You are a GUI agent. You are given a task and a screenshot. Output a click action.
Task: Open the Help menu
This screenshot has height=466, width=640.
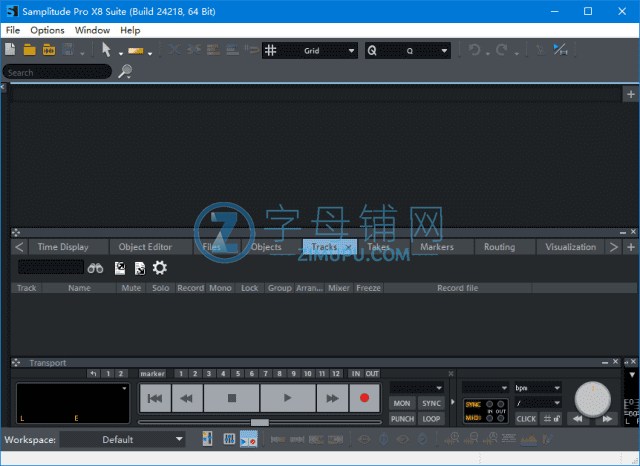click(130, 30)
